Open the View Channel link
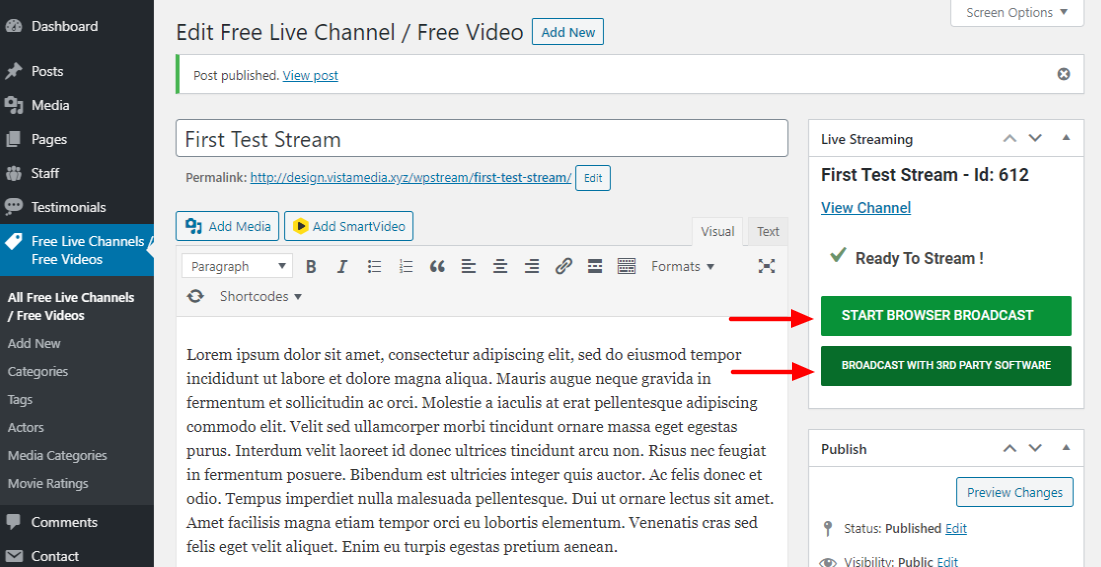The width and height of the screenshot is (1101, 567). 865,208
